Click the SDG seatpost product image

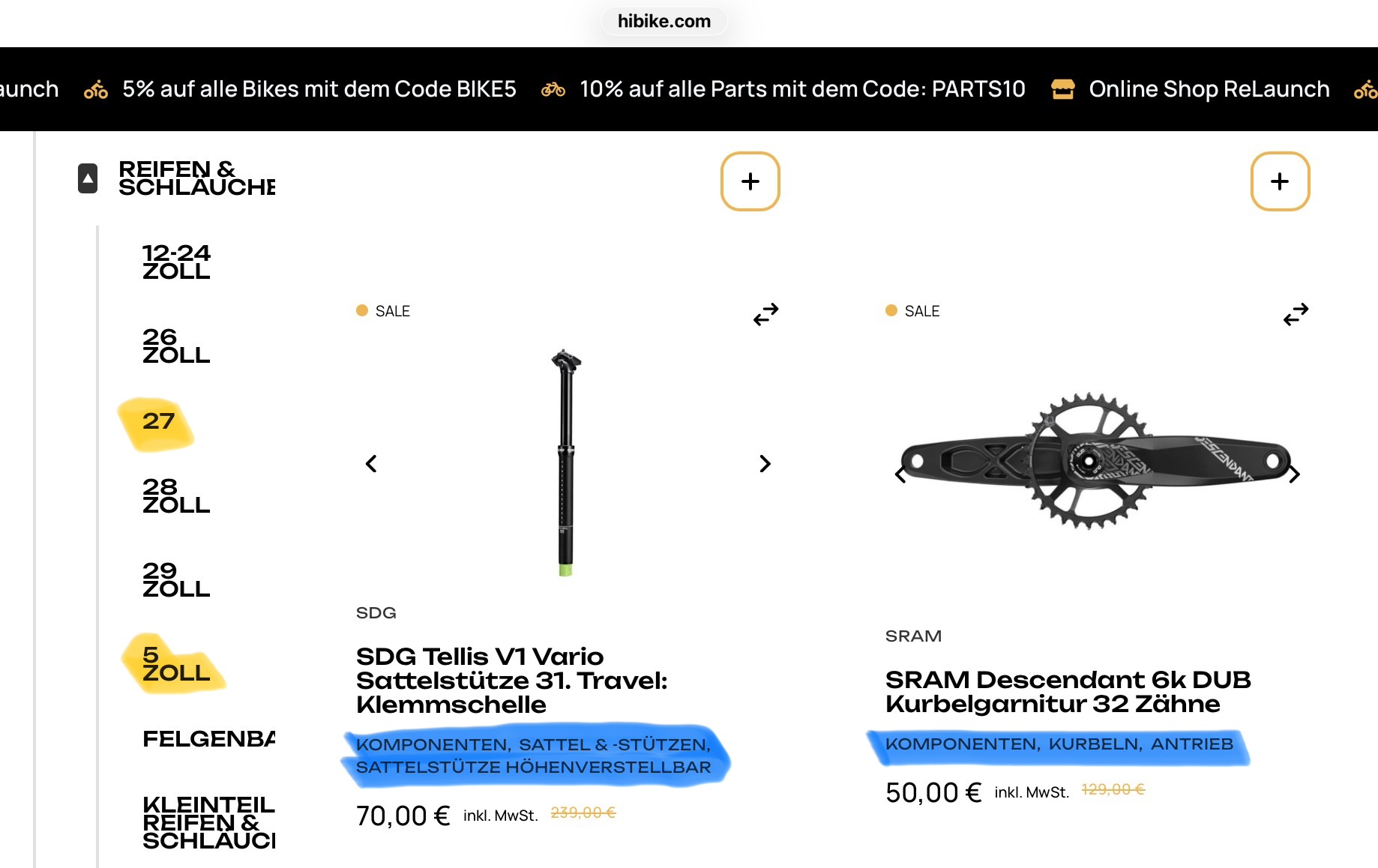(x=566, y=462)
